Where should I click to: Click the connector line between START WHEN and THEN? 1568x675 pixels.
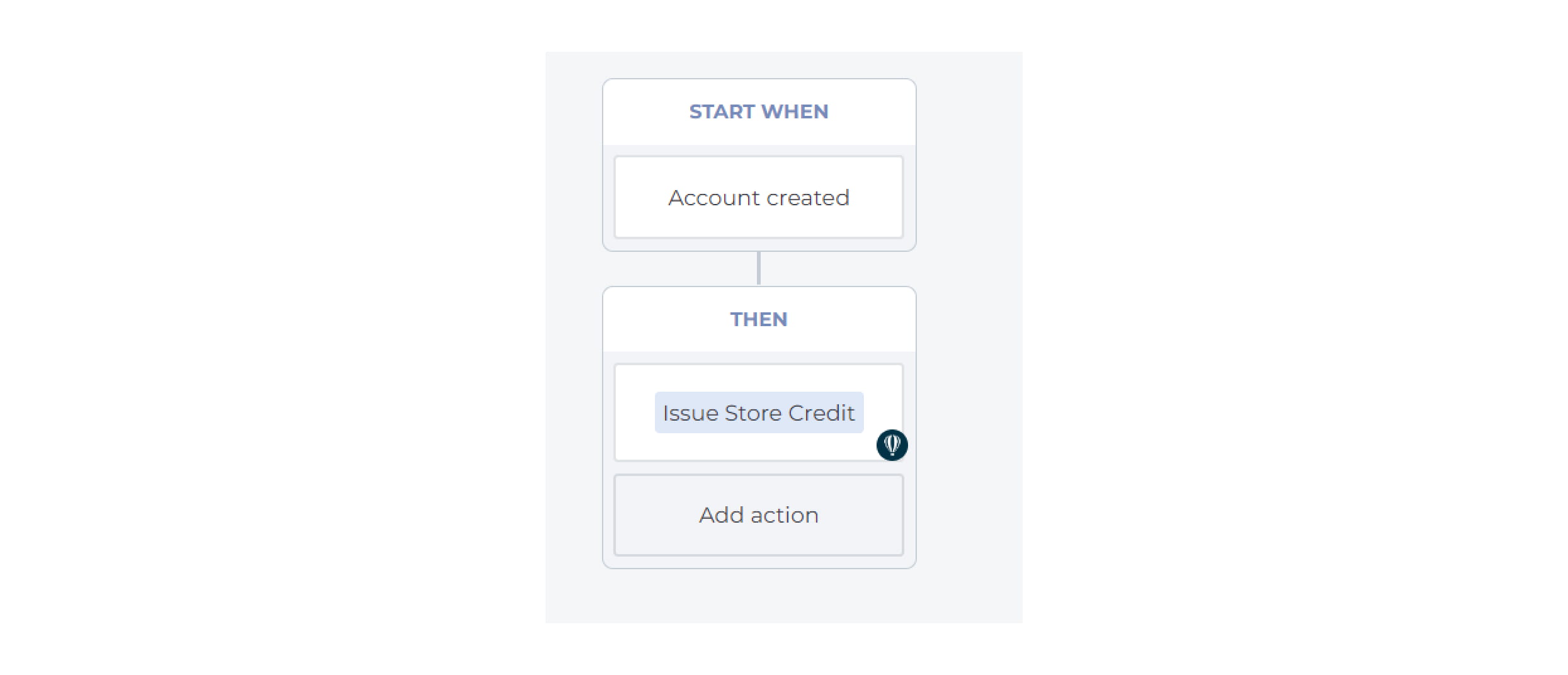click(x=759, y=269)
